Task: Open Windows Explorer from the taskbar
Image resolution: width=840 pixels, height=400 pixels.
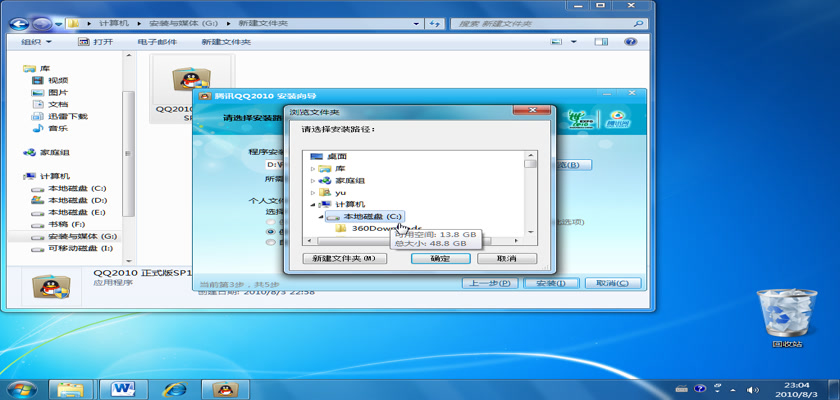Action: tap(71, 387)
